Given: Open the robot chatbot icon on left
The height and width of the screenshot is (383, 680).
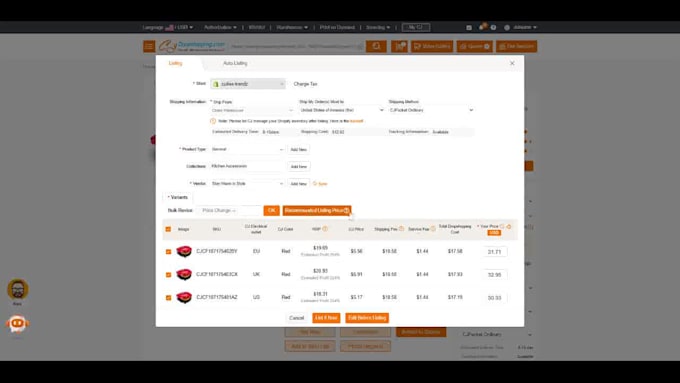Looking at the screenshot, I should 17,324.
